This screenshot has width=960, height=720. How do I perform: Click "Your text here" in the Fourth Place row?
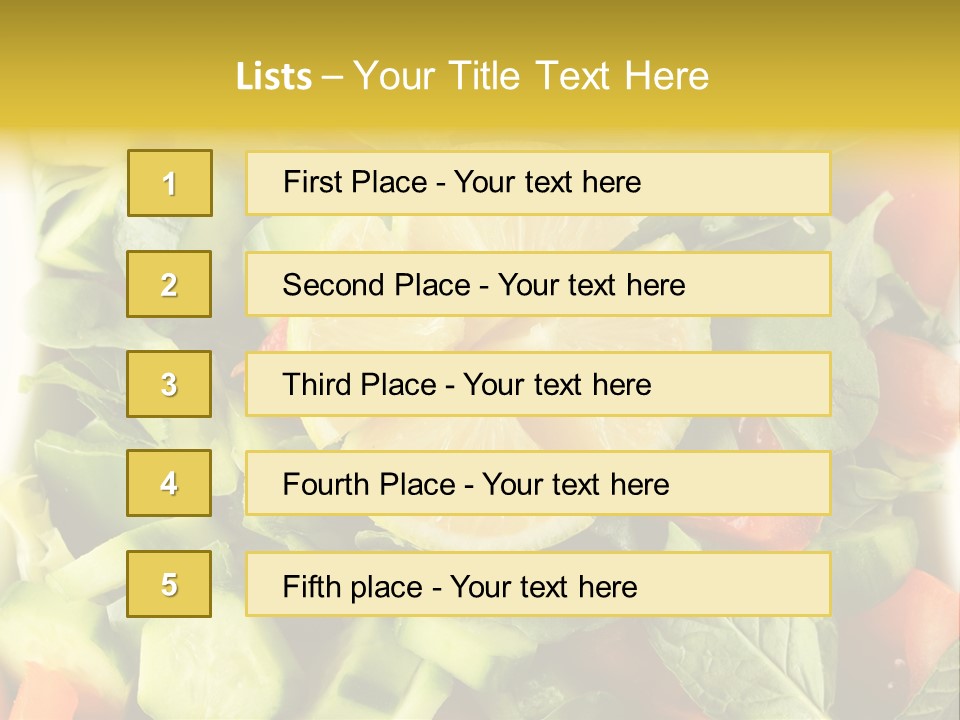pos(575,485)
